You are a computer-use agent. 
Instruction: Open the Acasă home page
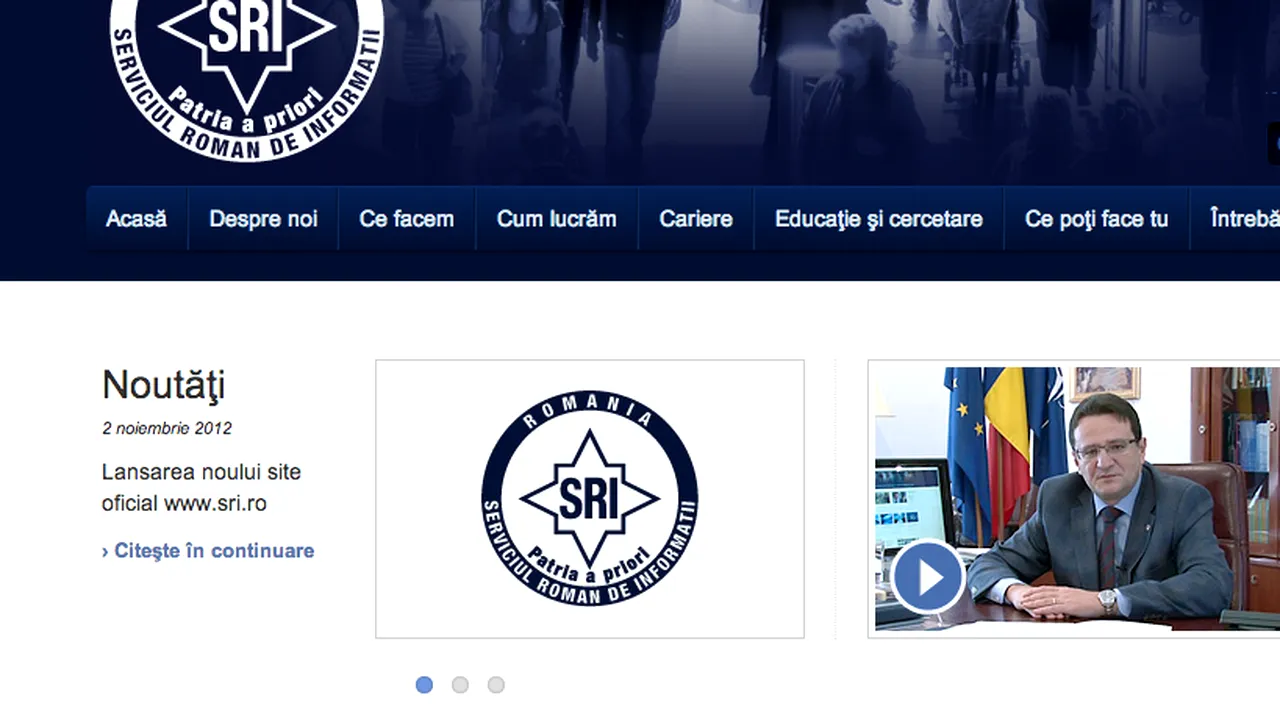136,219
